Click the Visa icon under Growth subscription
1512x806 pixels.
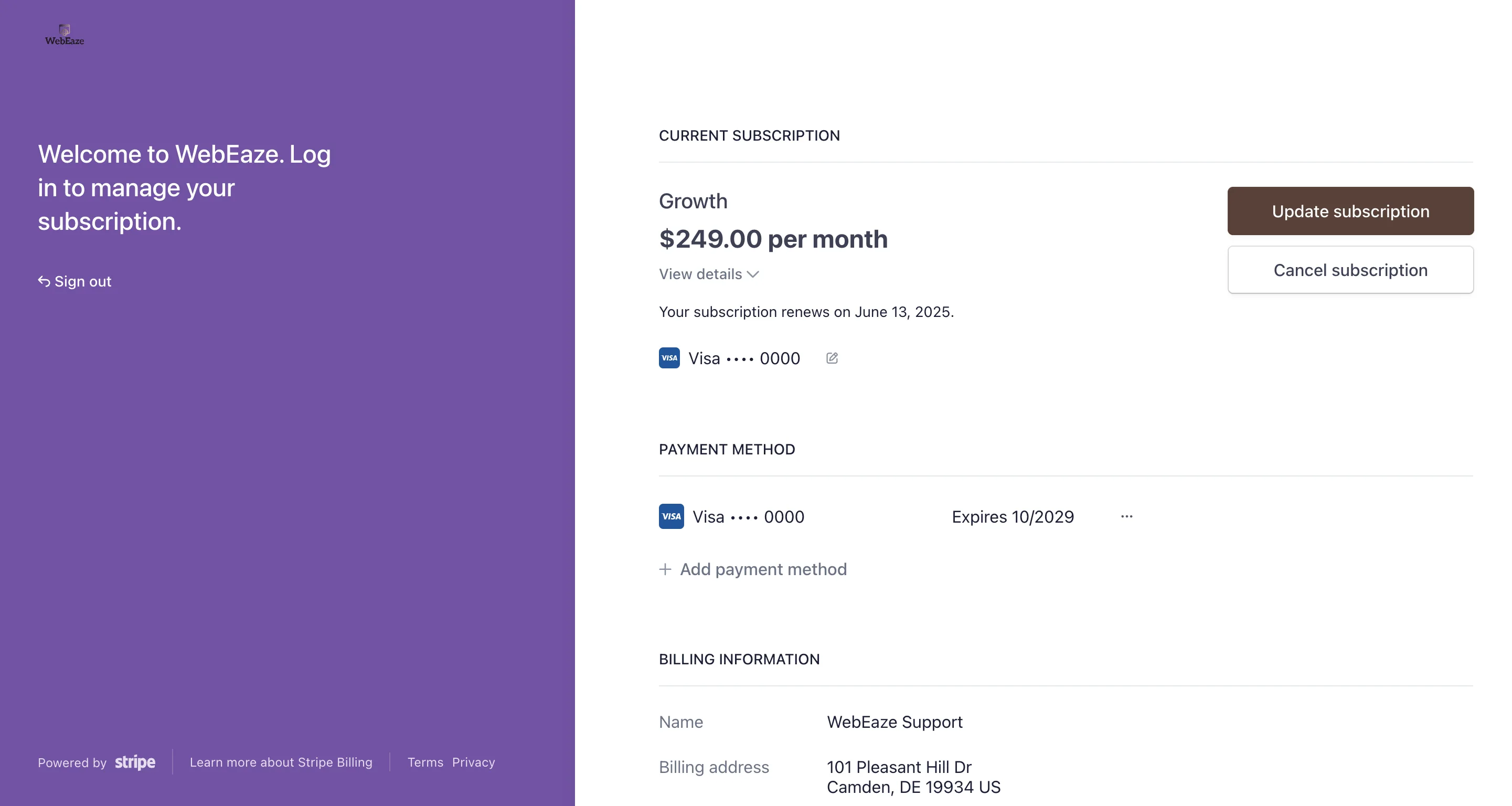click(669, 358)
